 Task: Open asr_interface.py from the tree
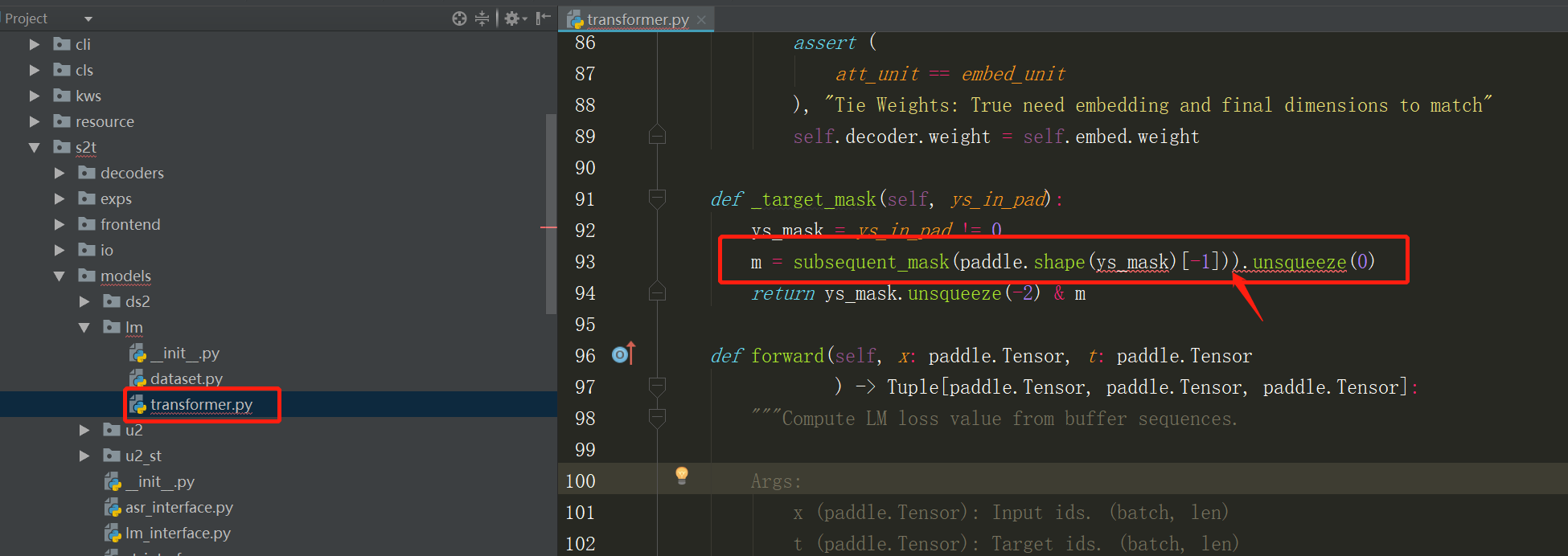click(179, 507)
